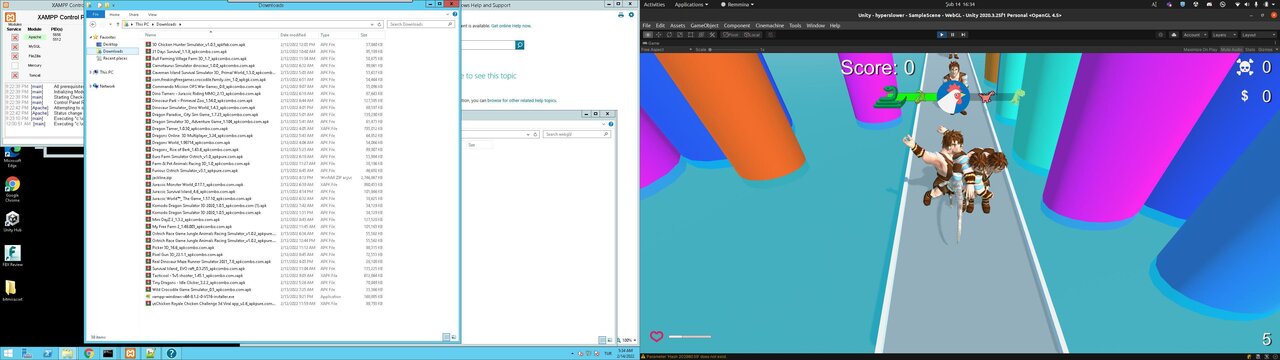Open Google Chrome desktop shortcut
Screen dimensions: 1280x360
(12, 187)
